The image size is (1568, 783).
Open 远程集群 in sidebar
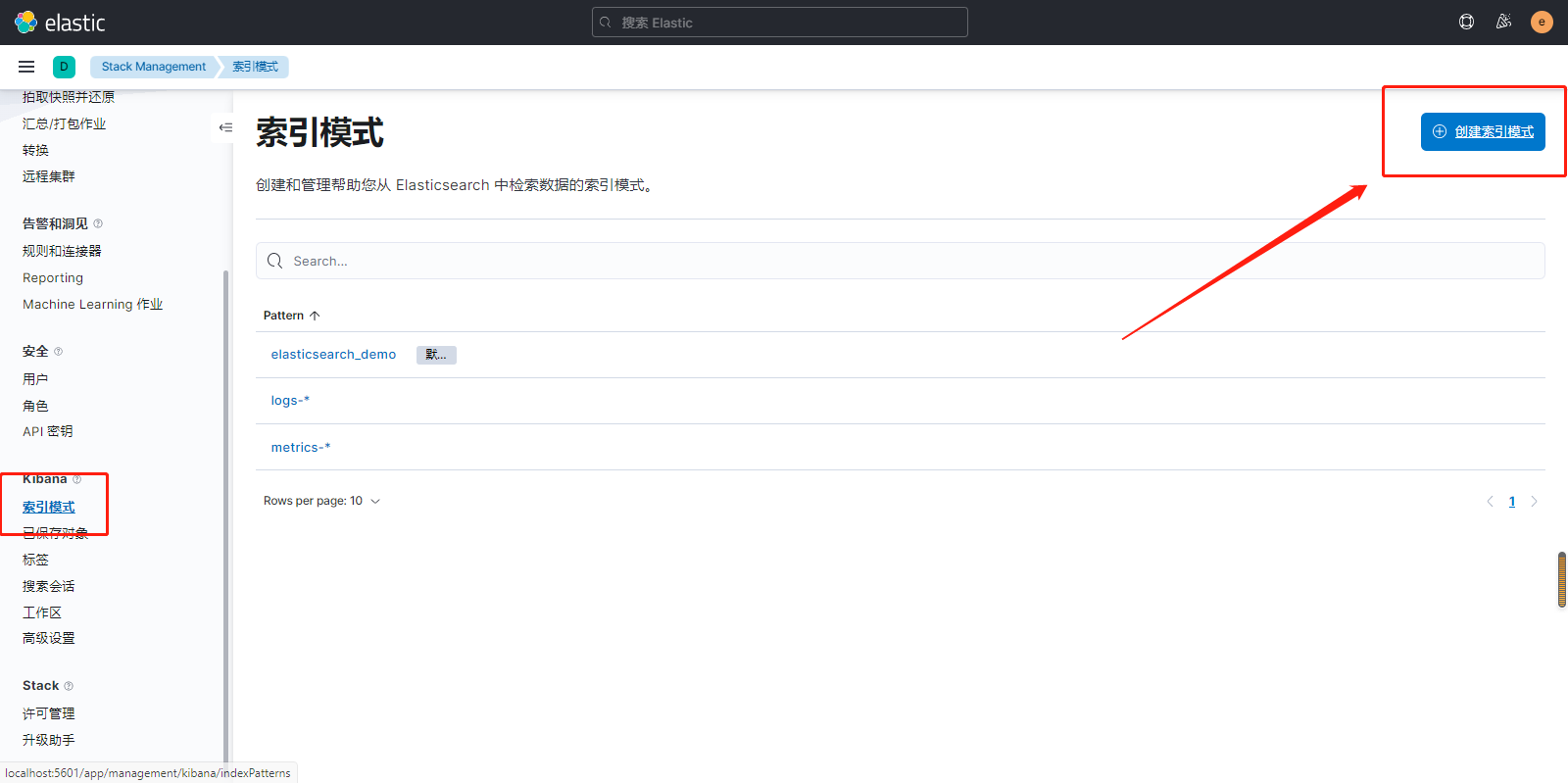[x=49, y=176]
